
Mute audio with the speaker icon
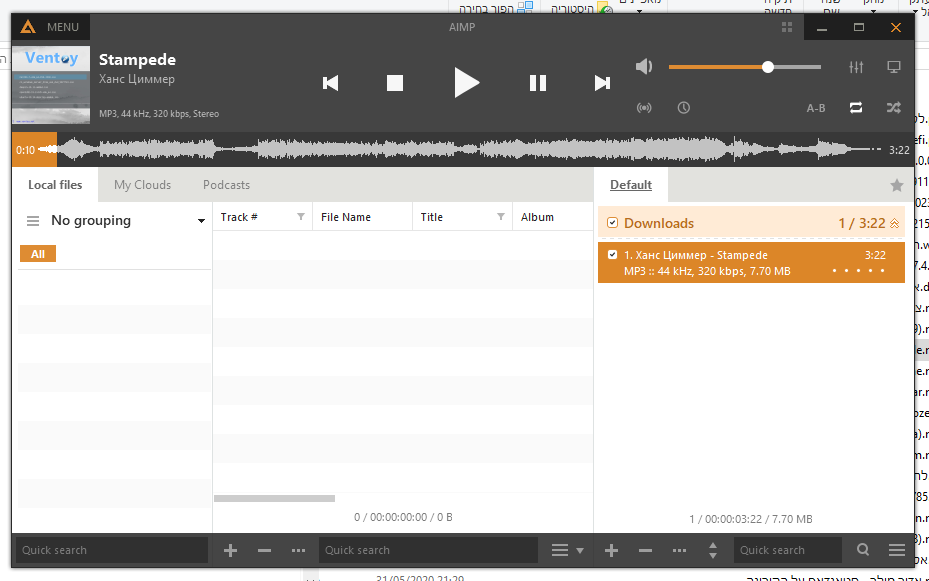click(x=644, y=66)
